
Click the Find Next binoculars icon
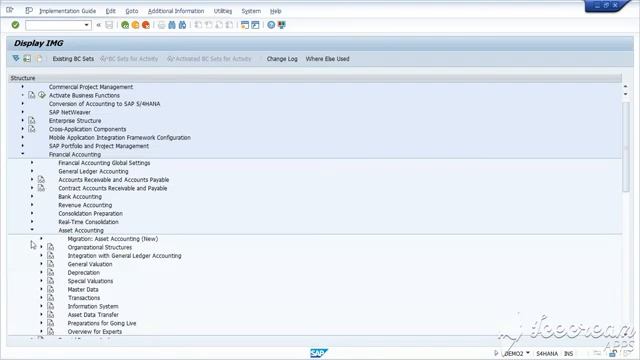(182, 25)
